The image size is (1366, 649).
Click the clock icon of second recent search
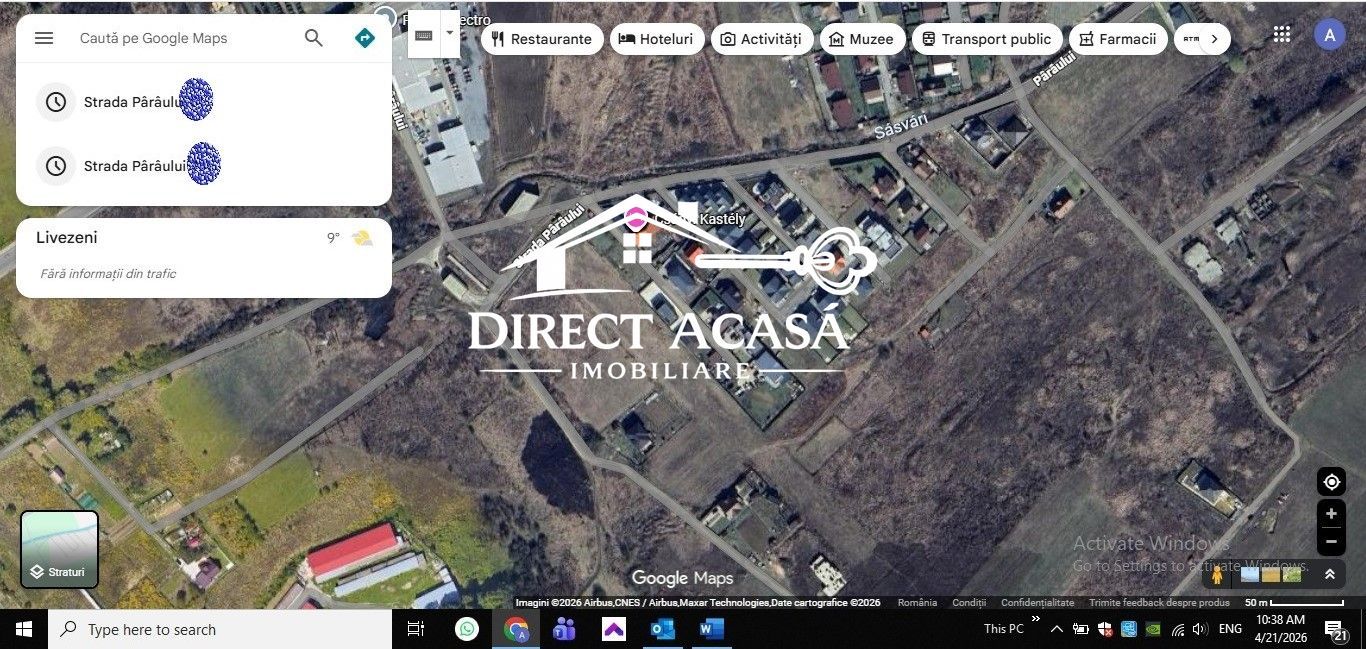56,166
